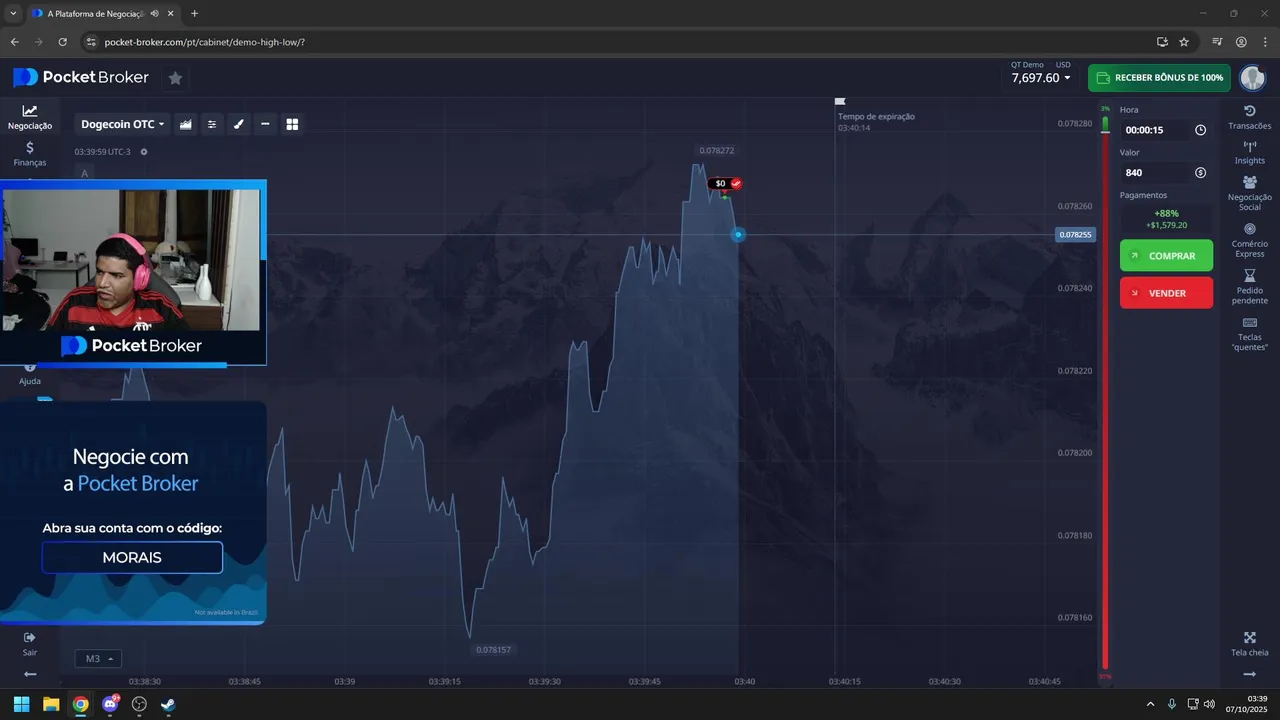The height and width of the screenshot is (720, 1280).
Task: Open the Finanças section
Action: (x=30, y=153)
